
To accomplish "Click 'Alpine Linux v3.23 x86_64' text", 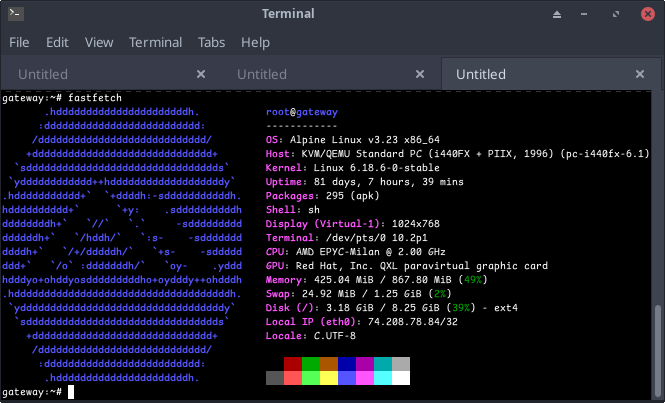I will pyautogui.click(x=365, y=140).
